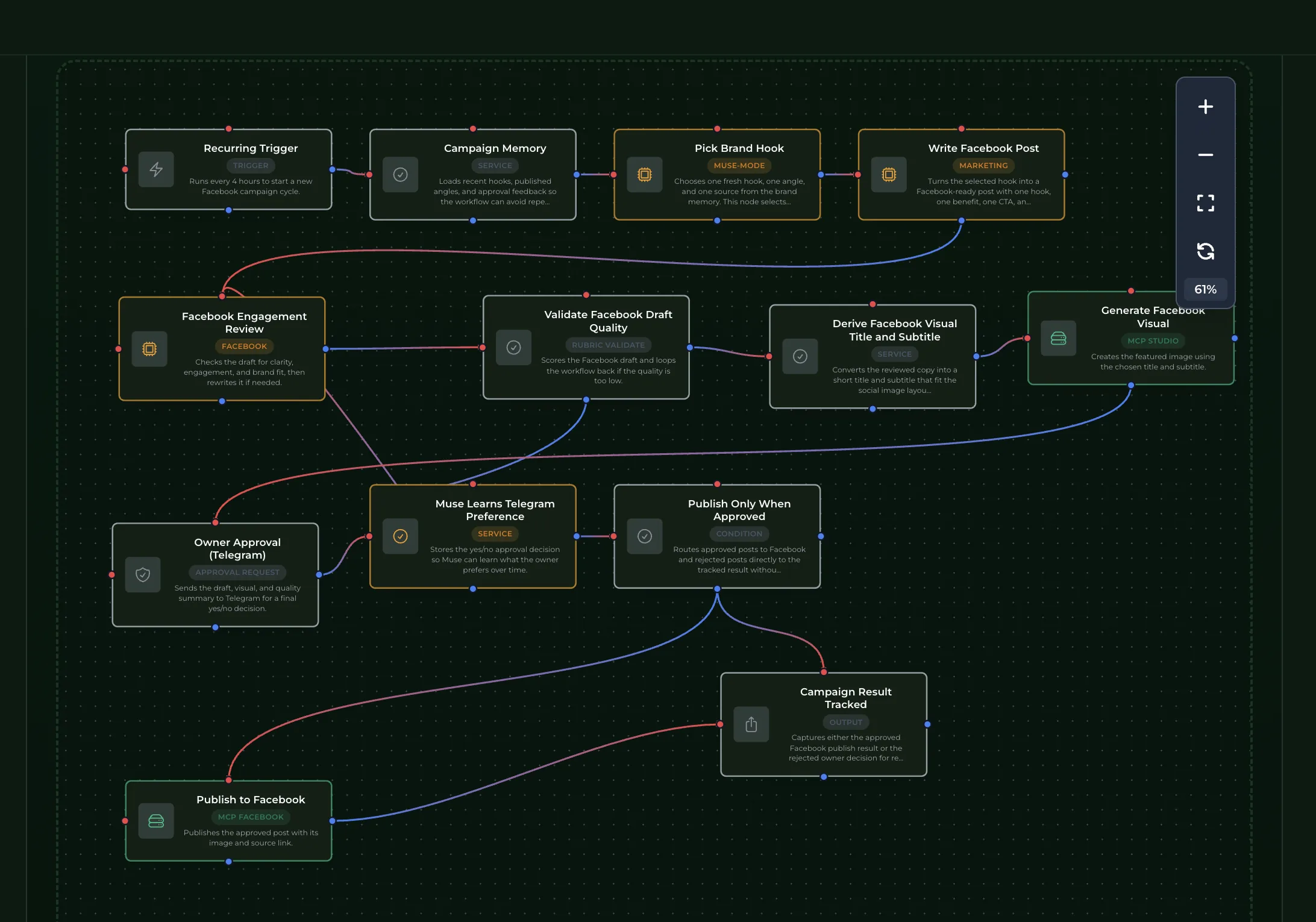Click the blue bottom port of Write Facebook Post

pos(961,221)
